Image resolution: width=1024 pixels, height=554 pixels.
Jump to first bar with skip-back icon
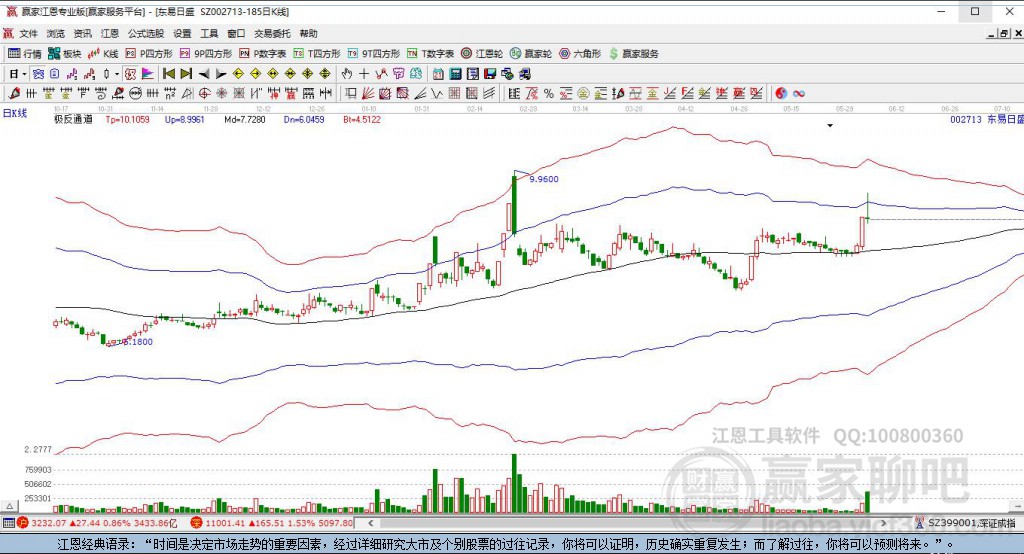[169, 74]
